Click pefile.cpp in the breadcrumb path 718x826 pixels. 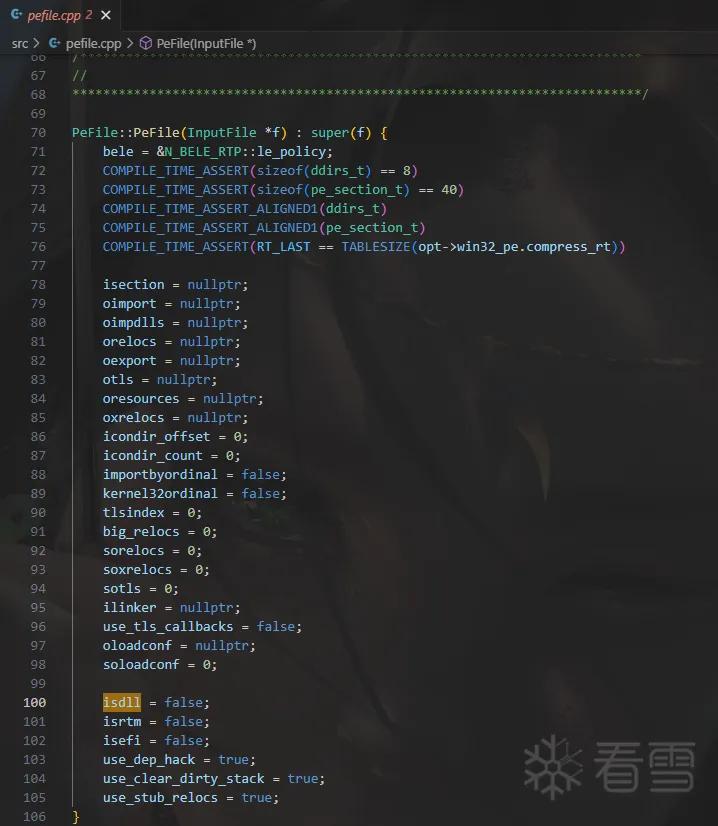point(93,44)
